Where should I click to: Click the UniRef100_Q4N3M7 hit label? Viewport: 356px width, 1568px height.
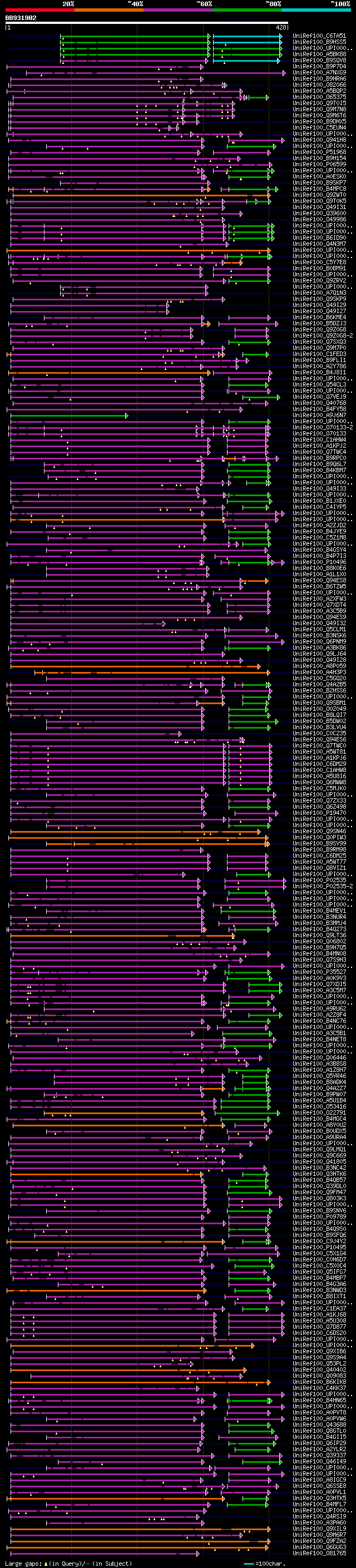[x=319, y=244]
